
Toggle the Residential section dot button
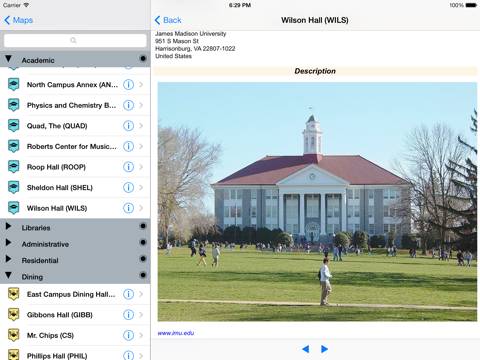143,259
